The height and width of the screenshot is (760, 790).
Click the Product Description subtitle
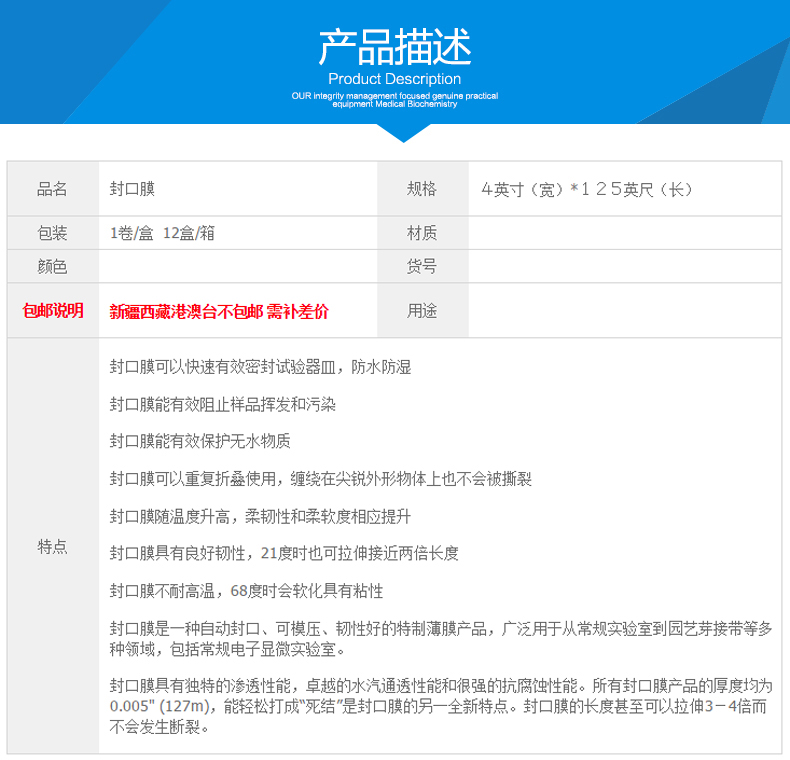click(394, 79)
